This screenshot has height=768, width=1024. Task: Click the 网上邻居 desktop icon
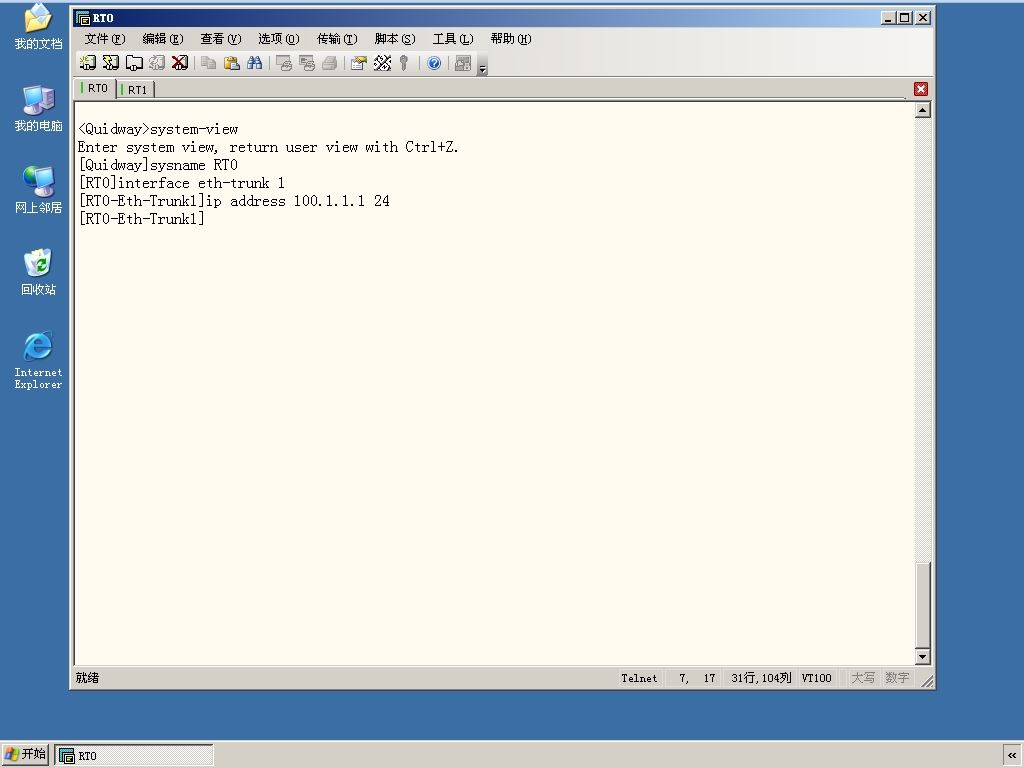[x=38, y=190]
